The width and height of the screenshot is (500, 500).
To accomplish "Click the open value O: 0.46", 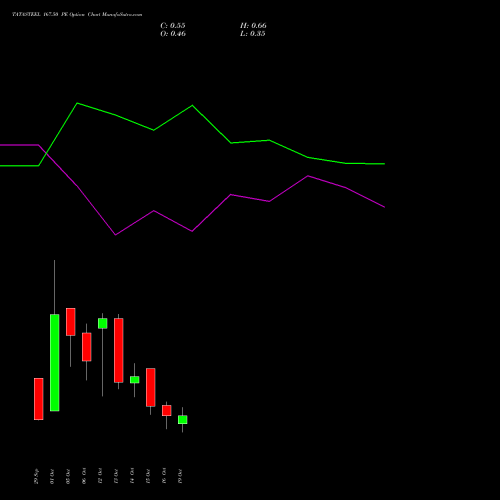I will point(173,34).
